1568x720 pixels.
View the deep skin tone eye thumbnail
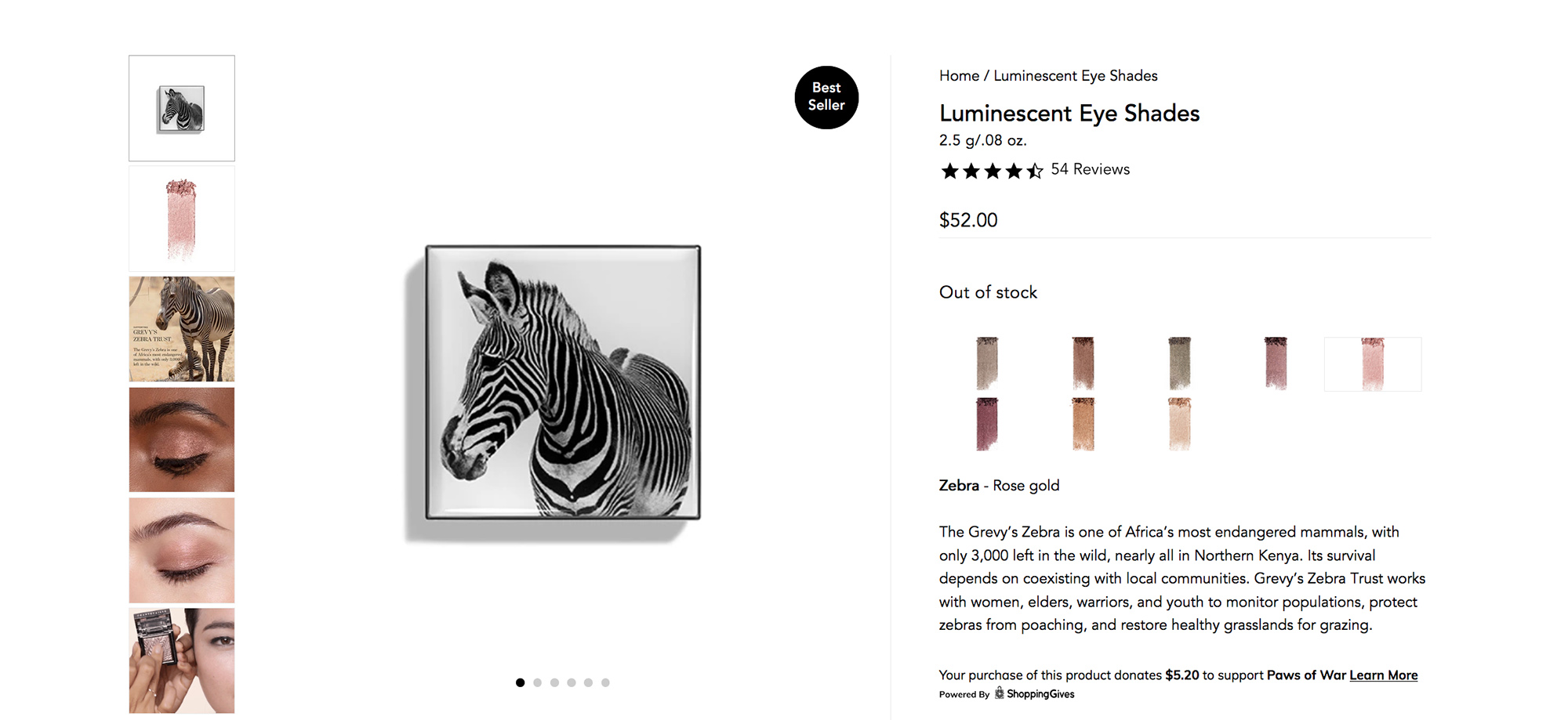click(182, 440)
